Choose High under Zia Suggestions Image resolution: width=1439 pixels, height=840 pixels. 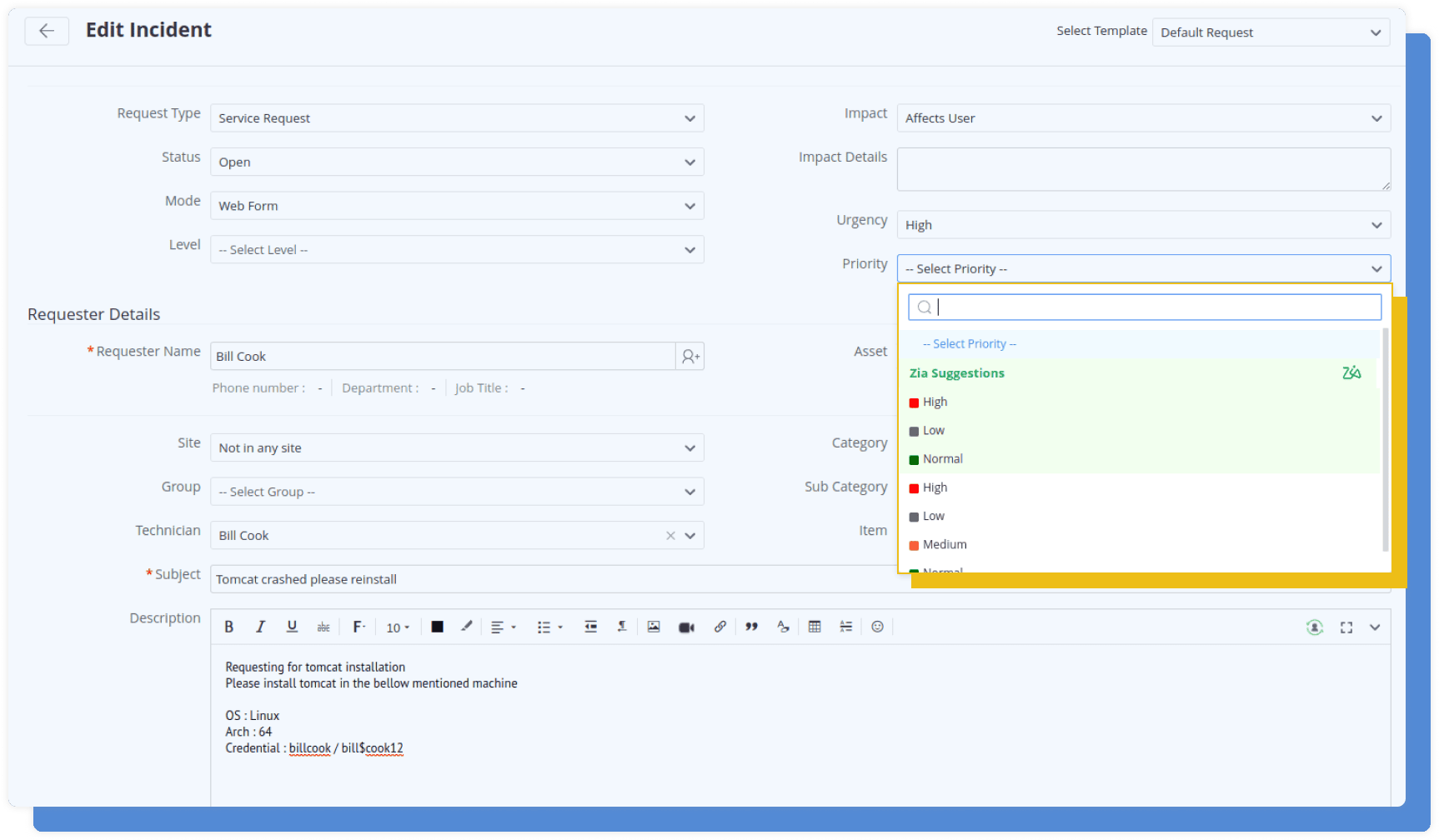coord(935,402)
